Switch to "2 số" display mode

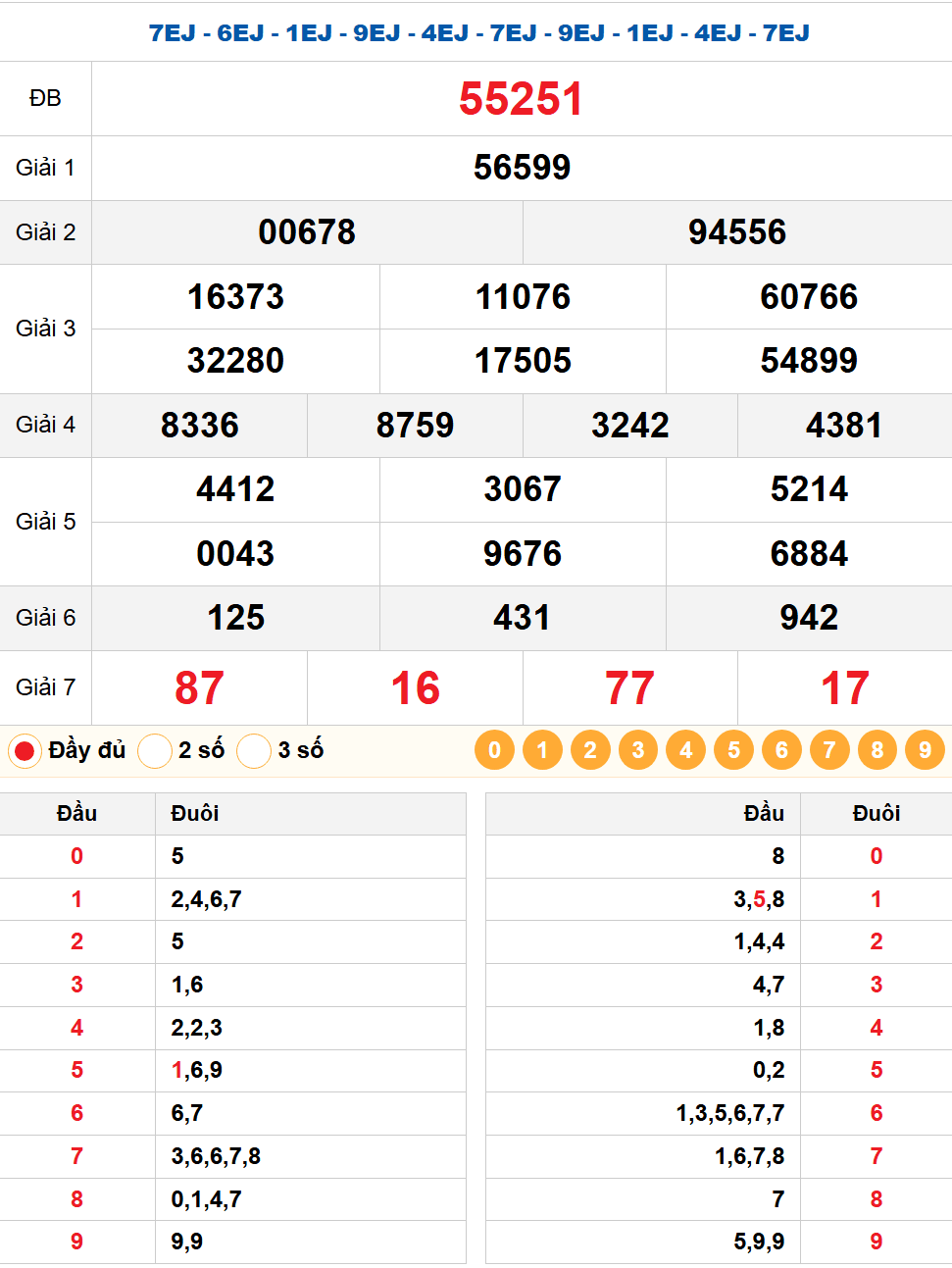(155, 751)
